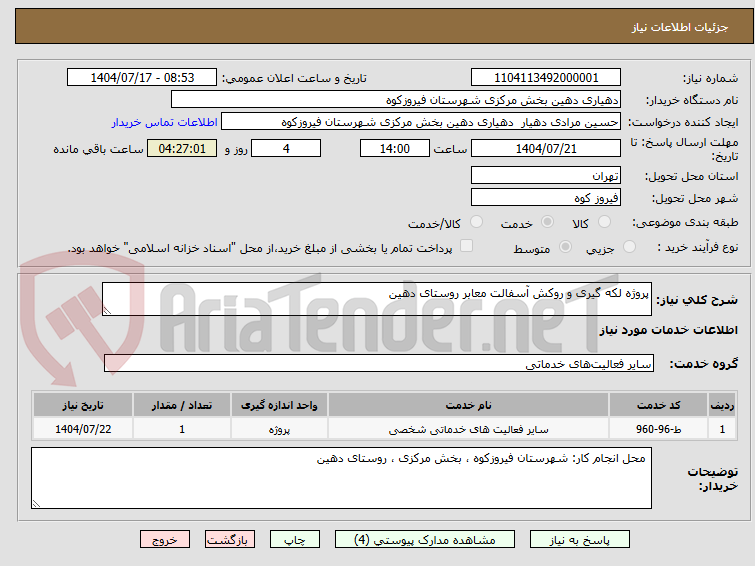Select the خدمت radio button
Screen dimensions: 755x566
(547, 222)
